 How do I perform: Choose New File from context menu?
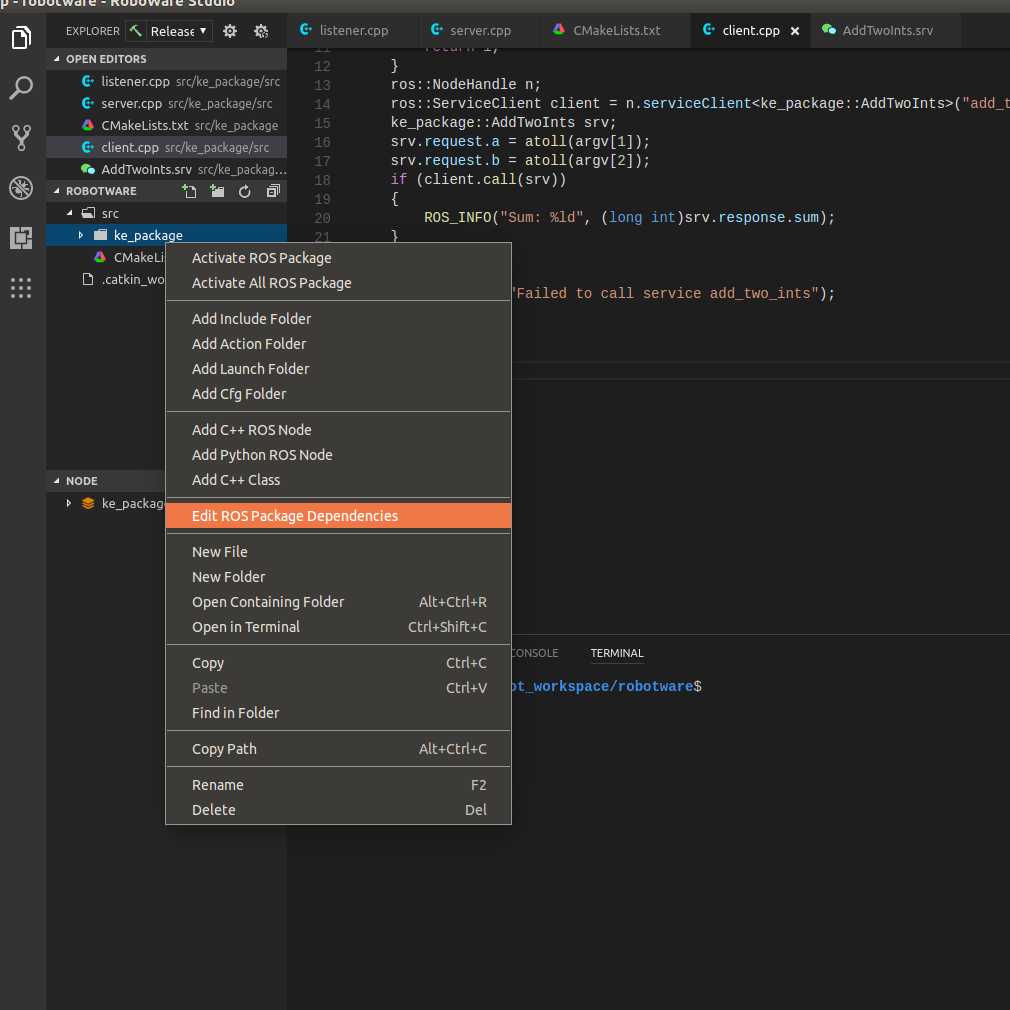338,552
